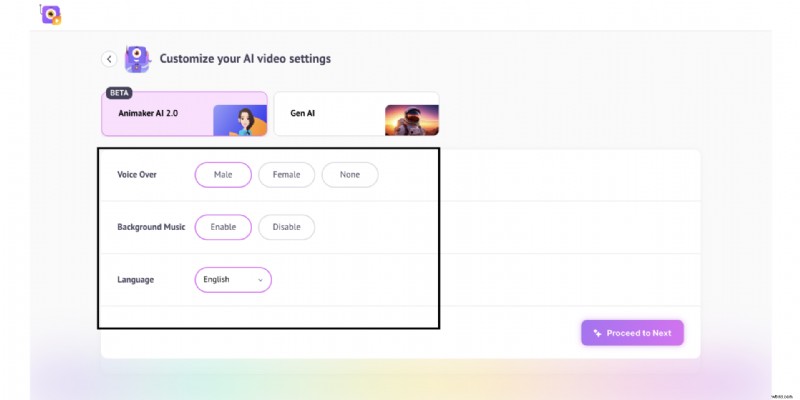This screenshot has width=800, height=400.
Task: Choose the Female voice over option
Action: coord(286,175)
